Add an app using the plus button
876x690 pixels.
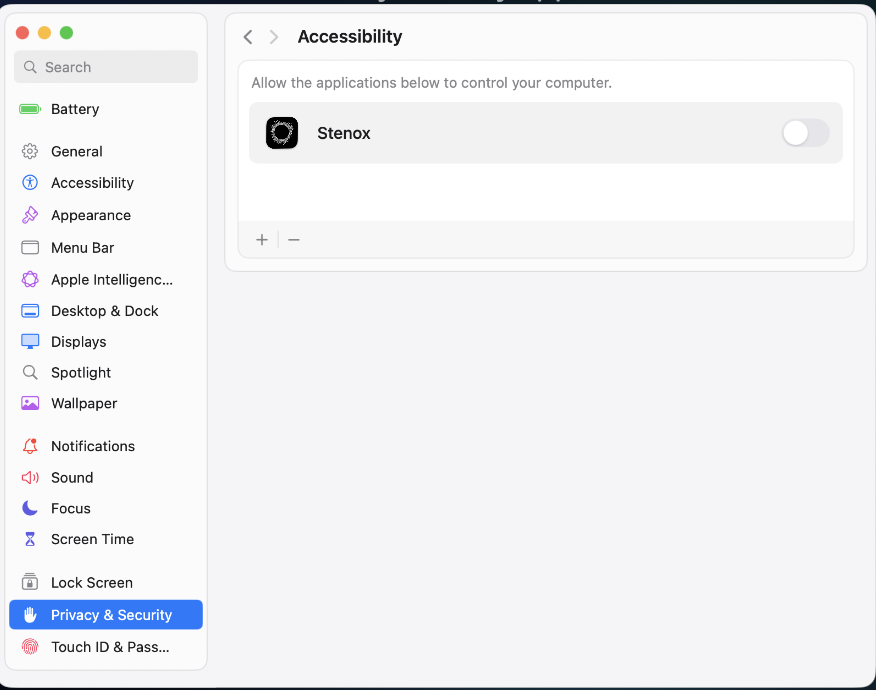click(261, 240)
